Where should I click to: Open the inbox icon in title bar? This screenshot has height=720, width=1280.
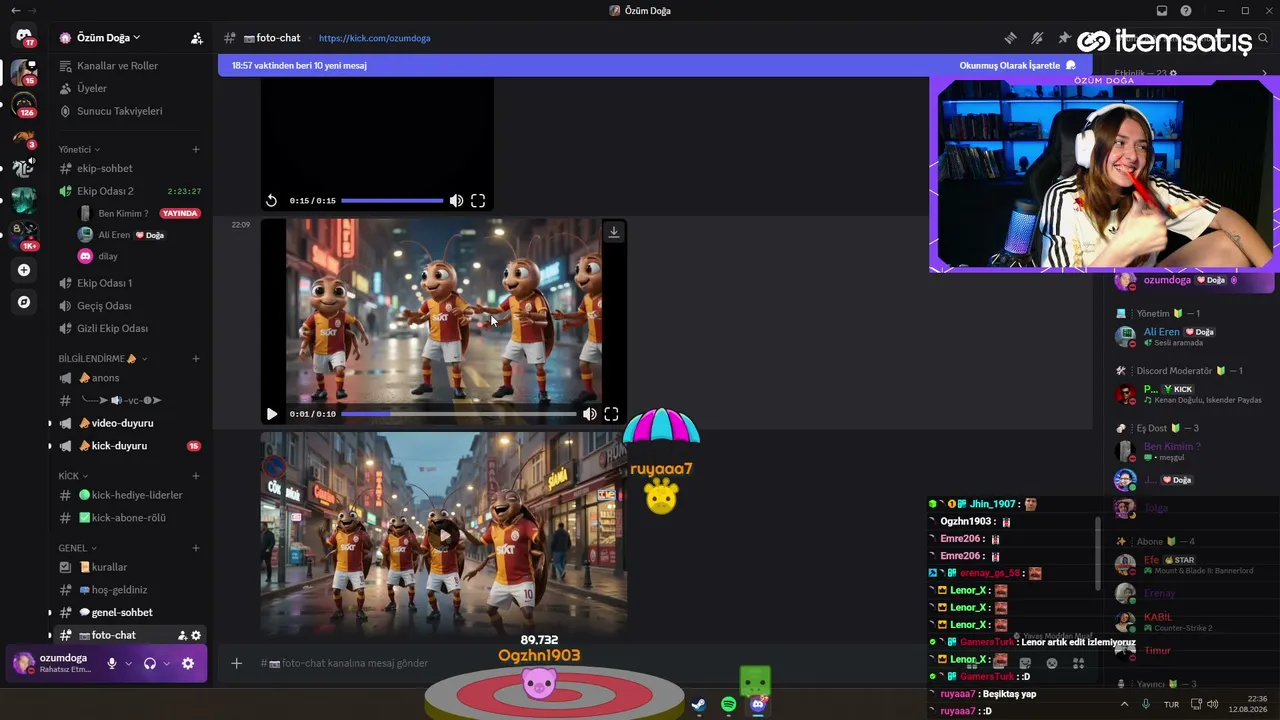click(x=1161, y=11)
